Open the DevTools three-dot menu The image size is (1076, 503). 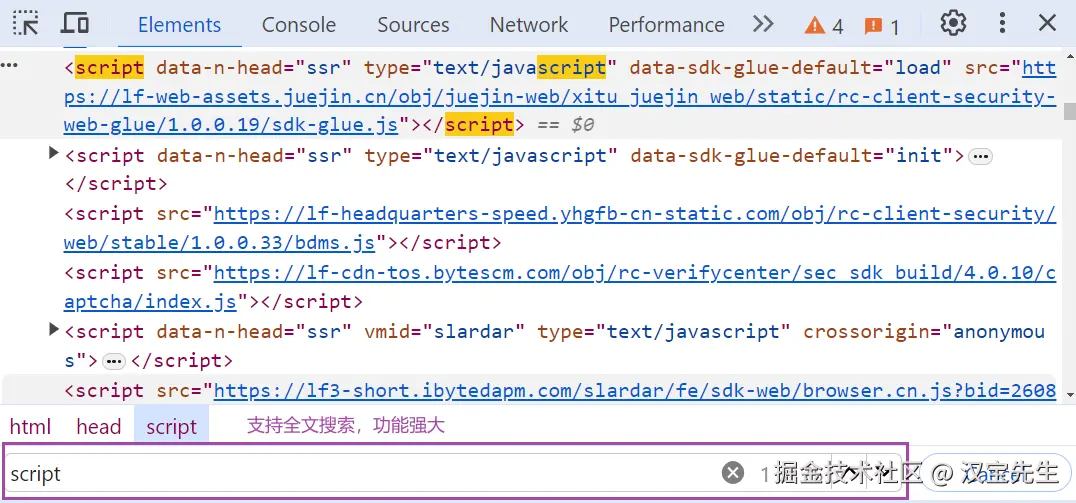1003,24
